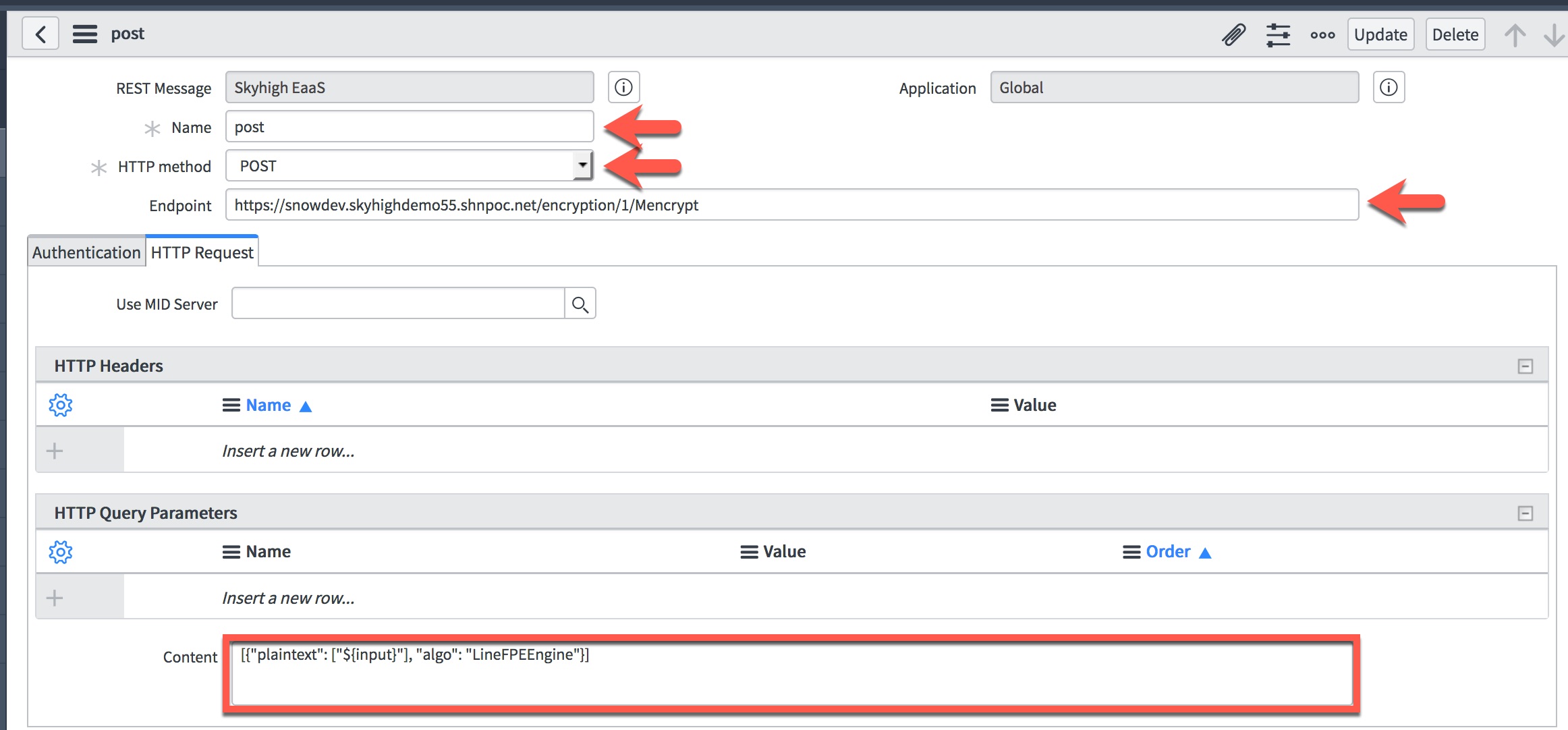
Task: Collapse the HTTP Headers section
Action: (1525, 366)
